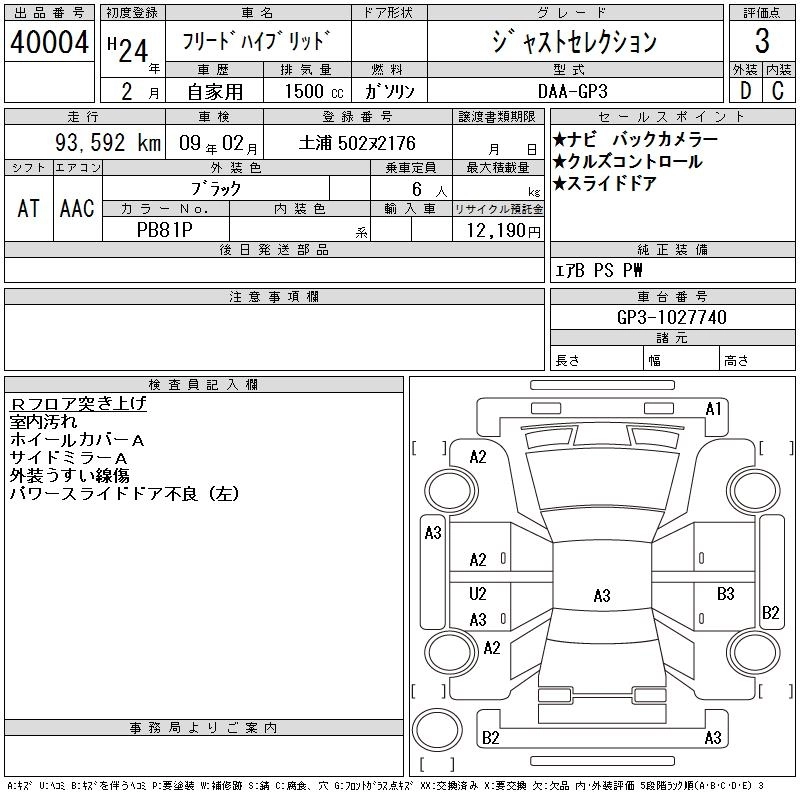Click sales point ★クルズコントロール
The image size is (800, 800).
point(628,162)
